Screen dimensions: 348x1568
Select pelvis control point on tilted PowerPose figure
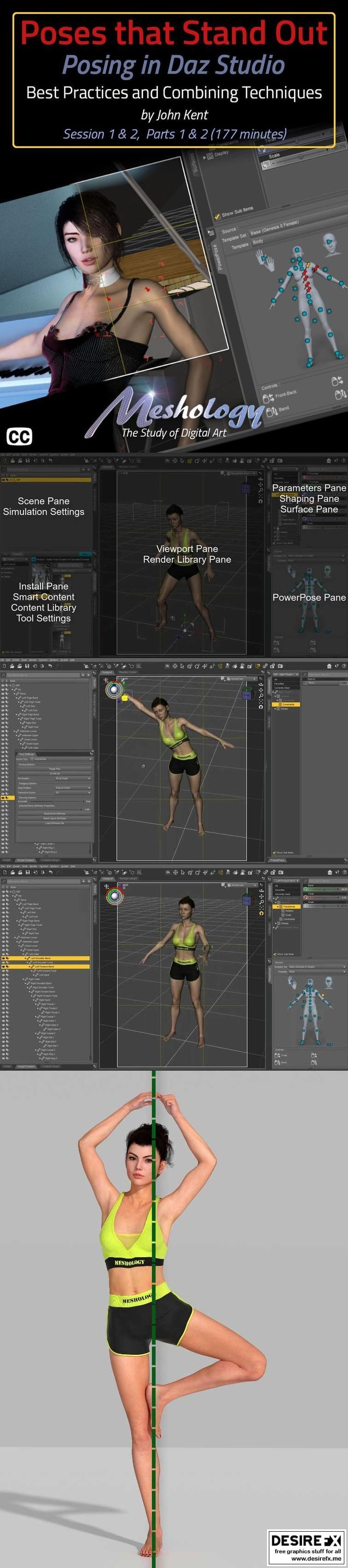pos(310,302)
